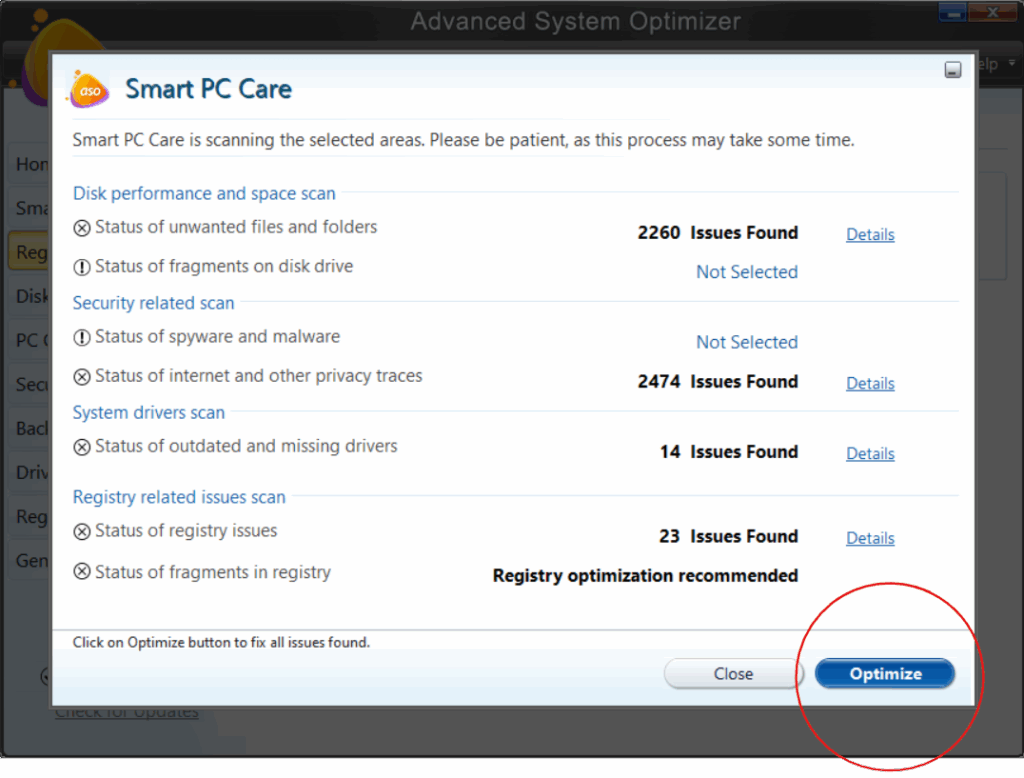Click 'Registry optimization recommended' text
1024x778 pixels.
point(645,575)
